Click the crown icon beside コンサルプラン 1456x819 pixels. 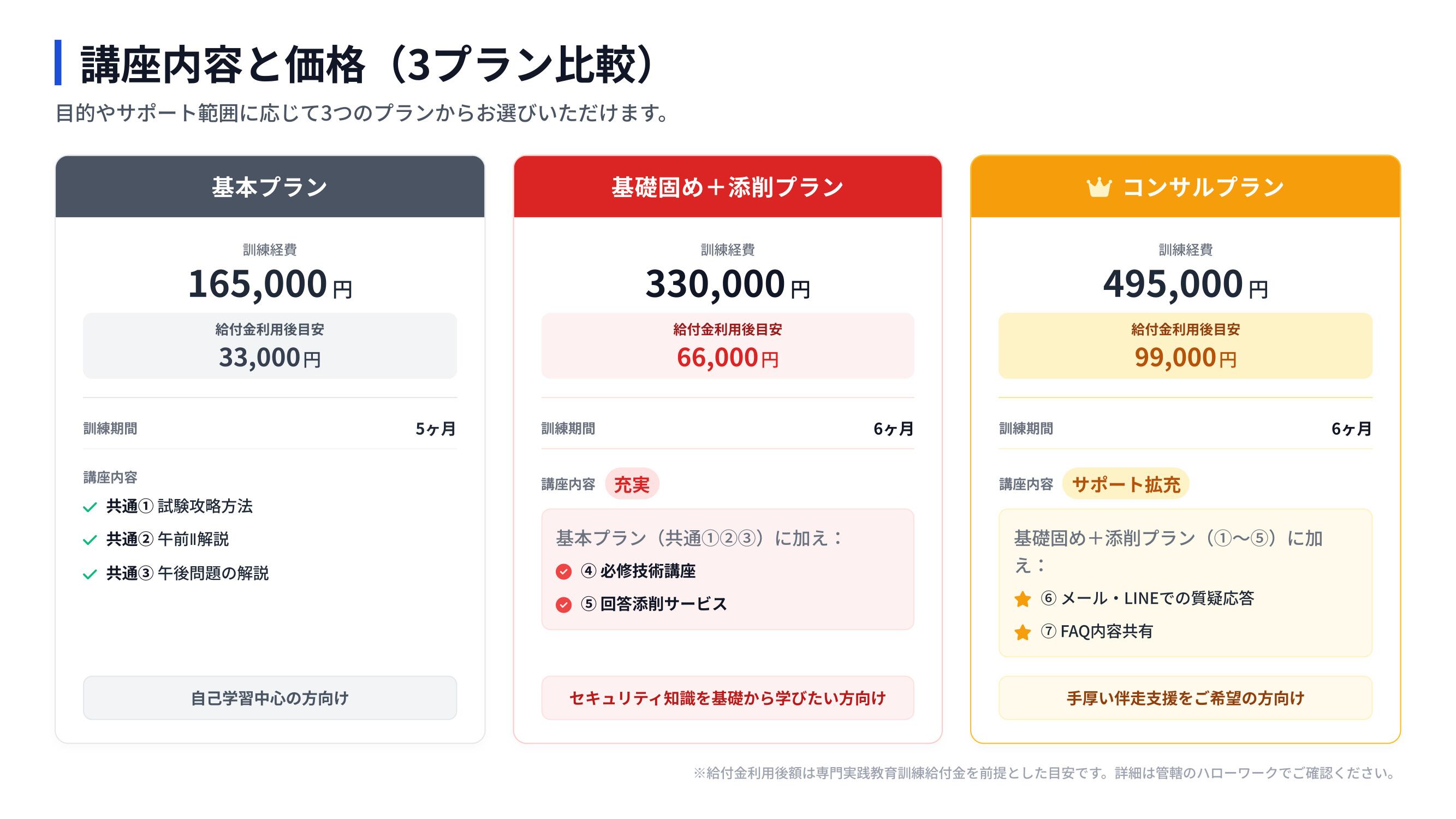(1099, 187)
